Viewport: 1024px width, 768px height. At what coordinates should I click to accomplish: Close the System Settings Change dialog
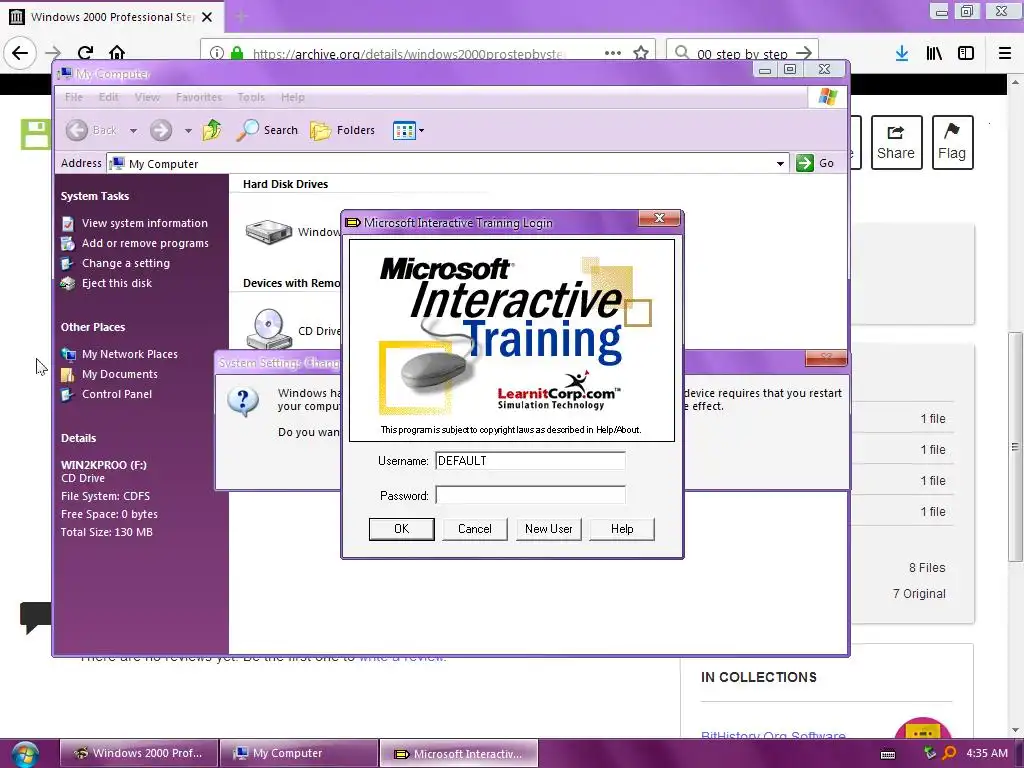point(826,357)
